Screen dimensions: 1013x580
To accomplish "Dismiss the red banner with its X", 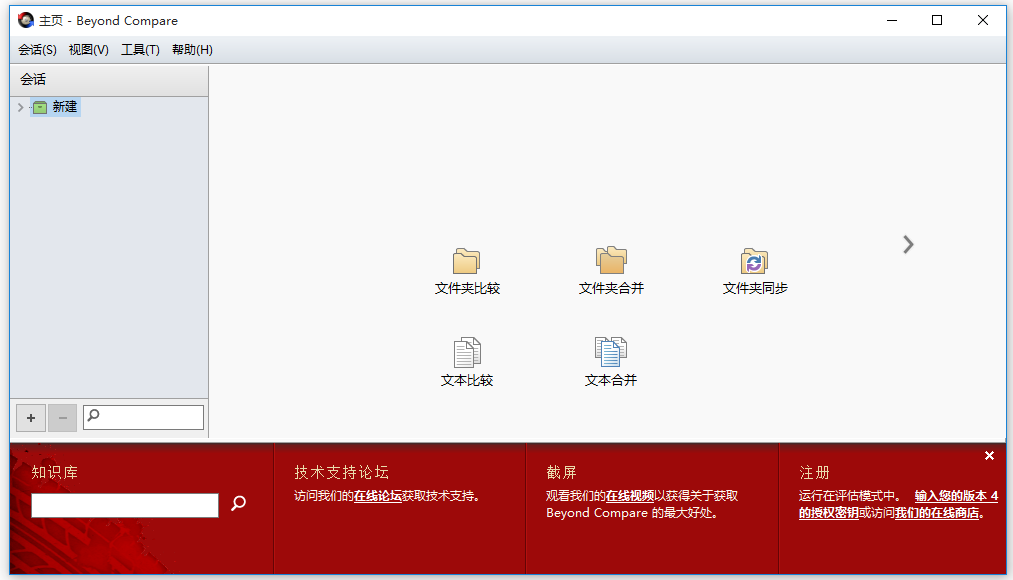I will tap(989, 455).
